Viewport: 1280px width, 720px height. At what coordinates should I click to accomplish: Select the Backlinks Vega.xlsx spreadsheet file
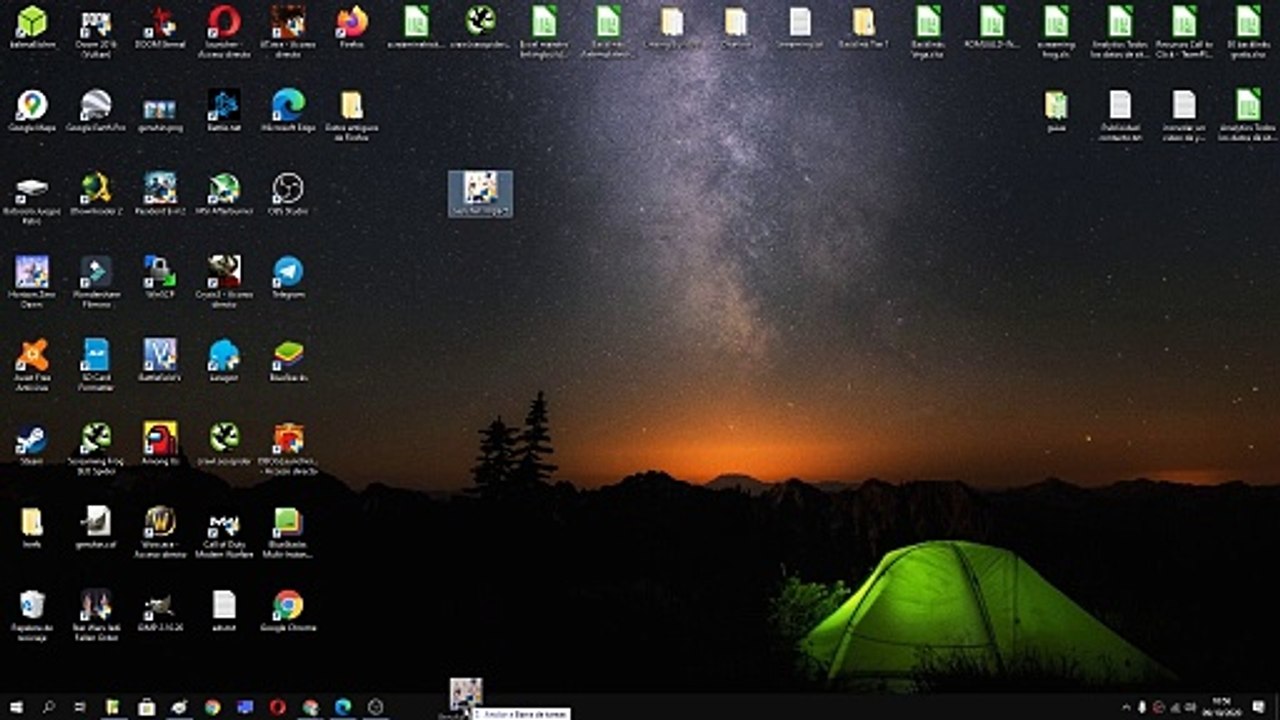(x=928, y=31)
